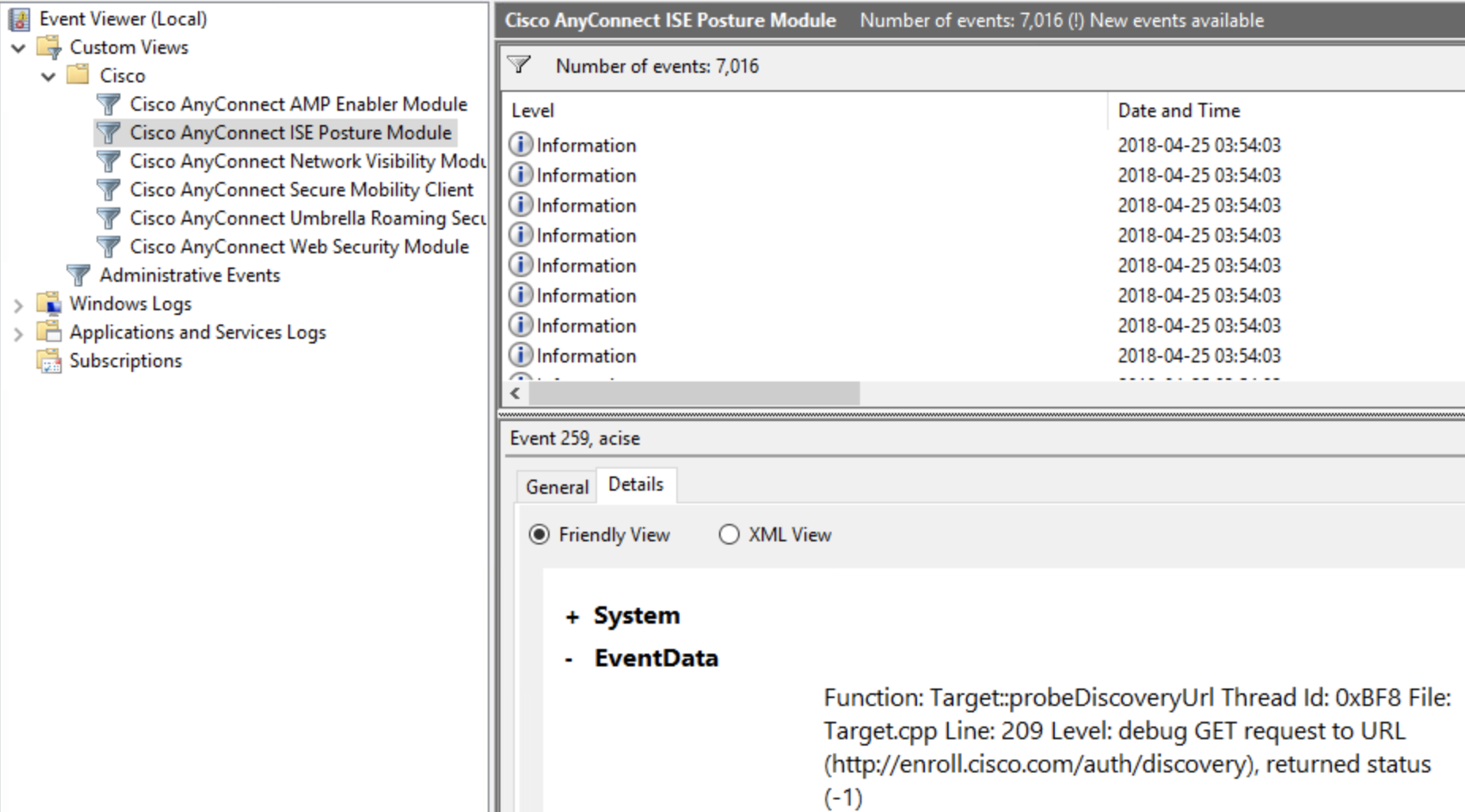Click filter icon beside Web Security Module
The width and height of the screenshot is (1465, 812).
tap(108, 247)
